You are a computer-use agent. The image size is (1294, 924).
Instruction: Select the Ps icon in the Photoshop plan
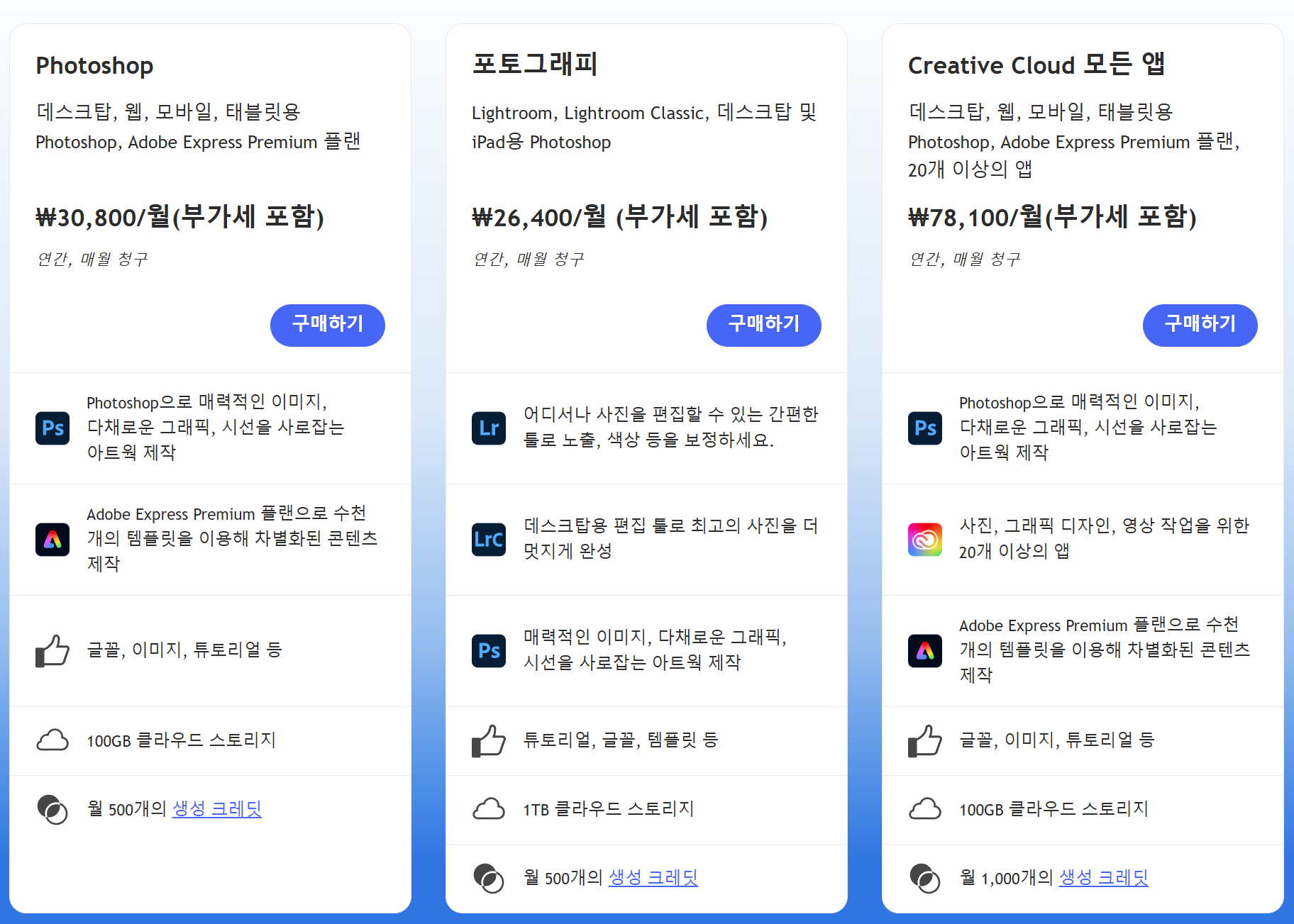coord(52,428)
